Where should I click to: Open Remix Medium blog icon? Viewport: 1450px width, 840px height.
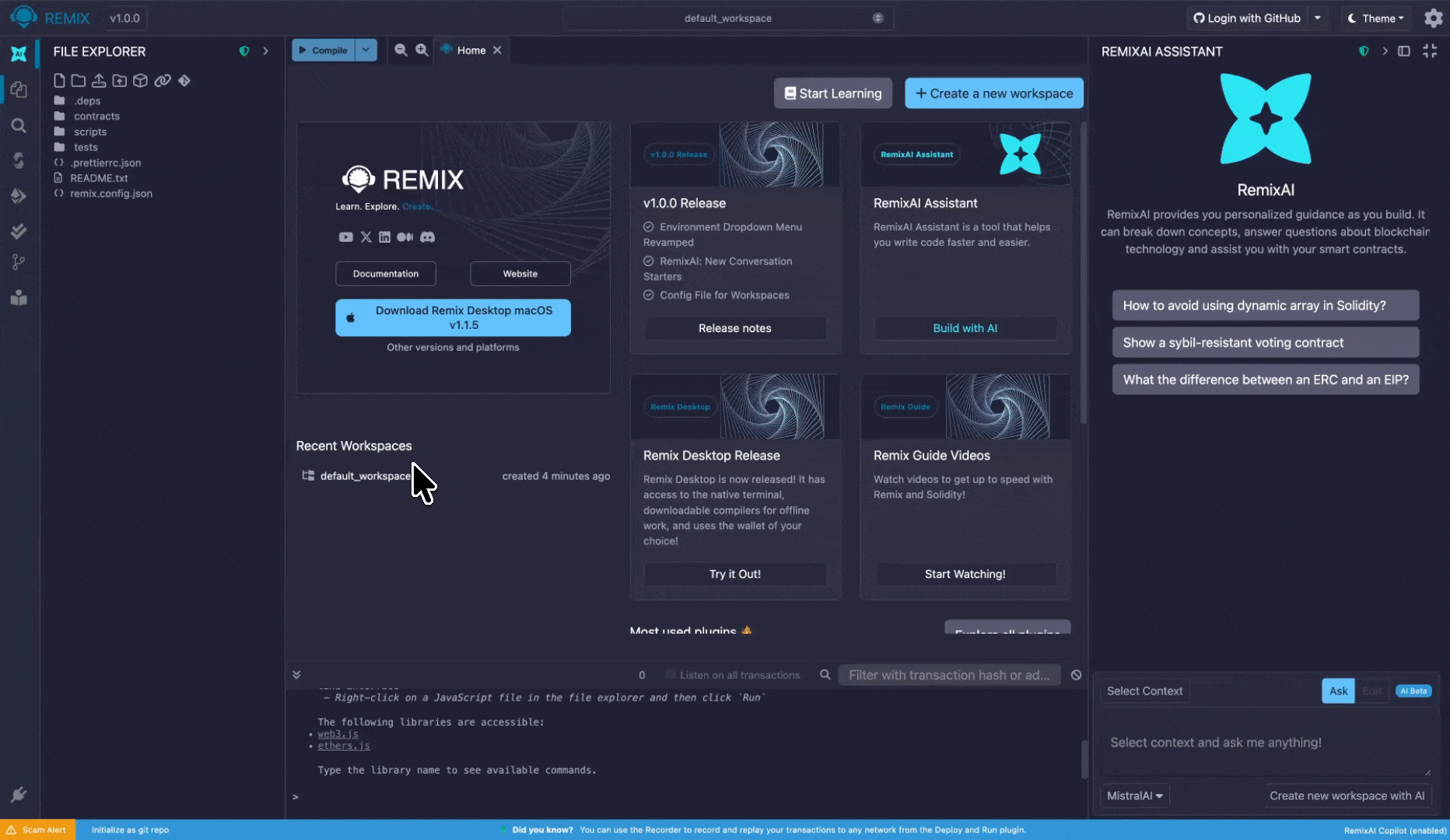pyautogui.click(x=405, y=237)
